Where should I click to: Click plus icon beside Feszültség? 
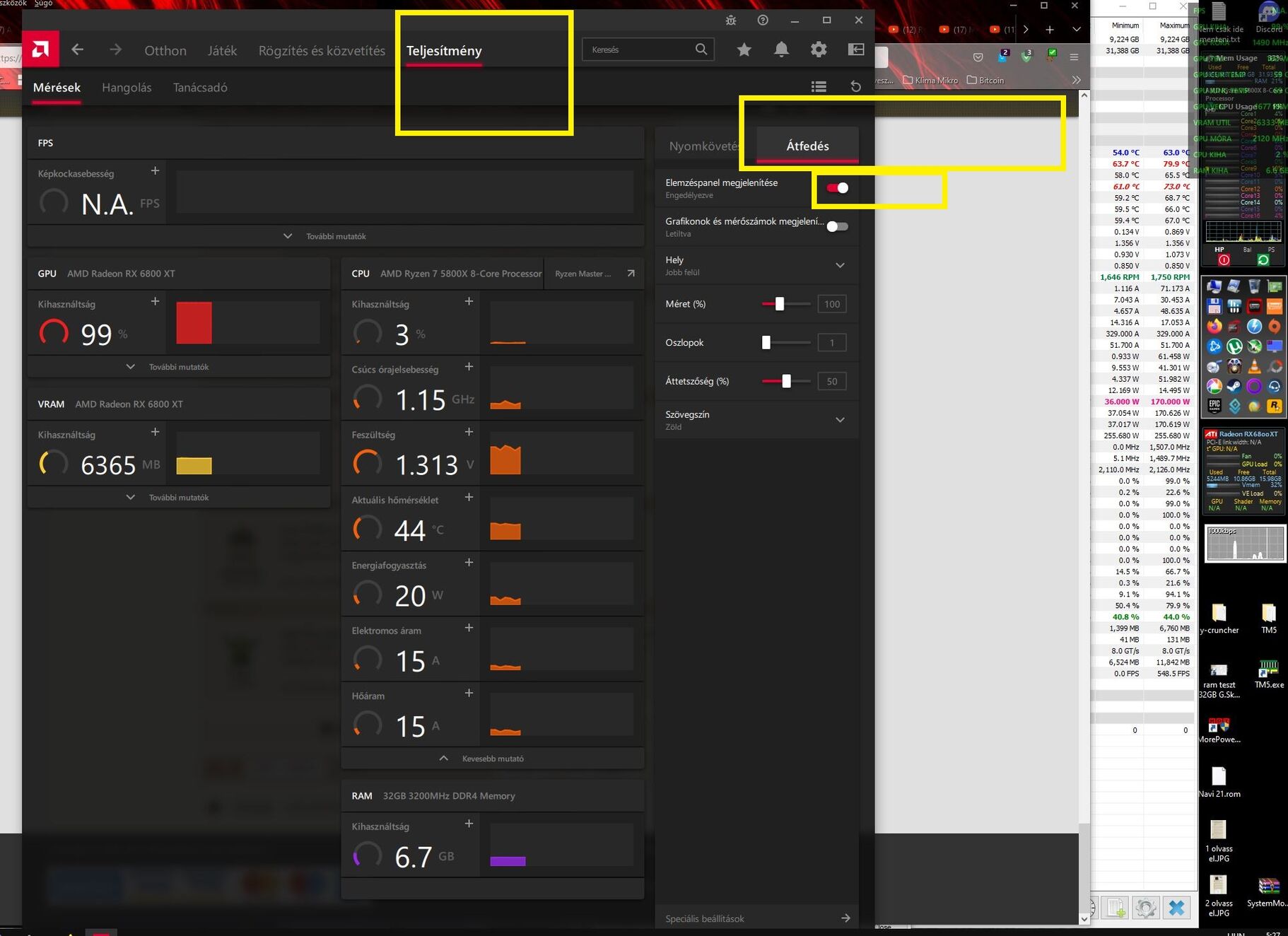pos(469,432)
